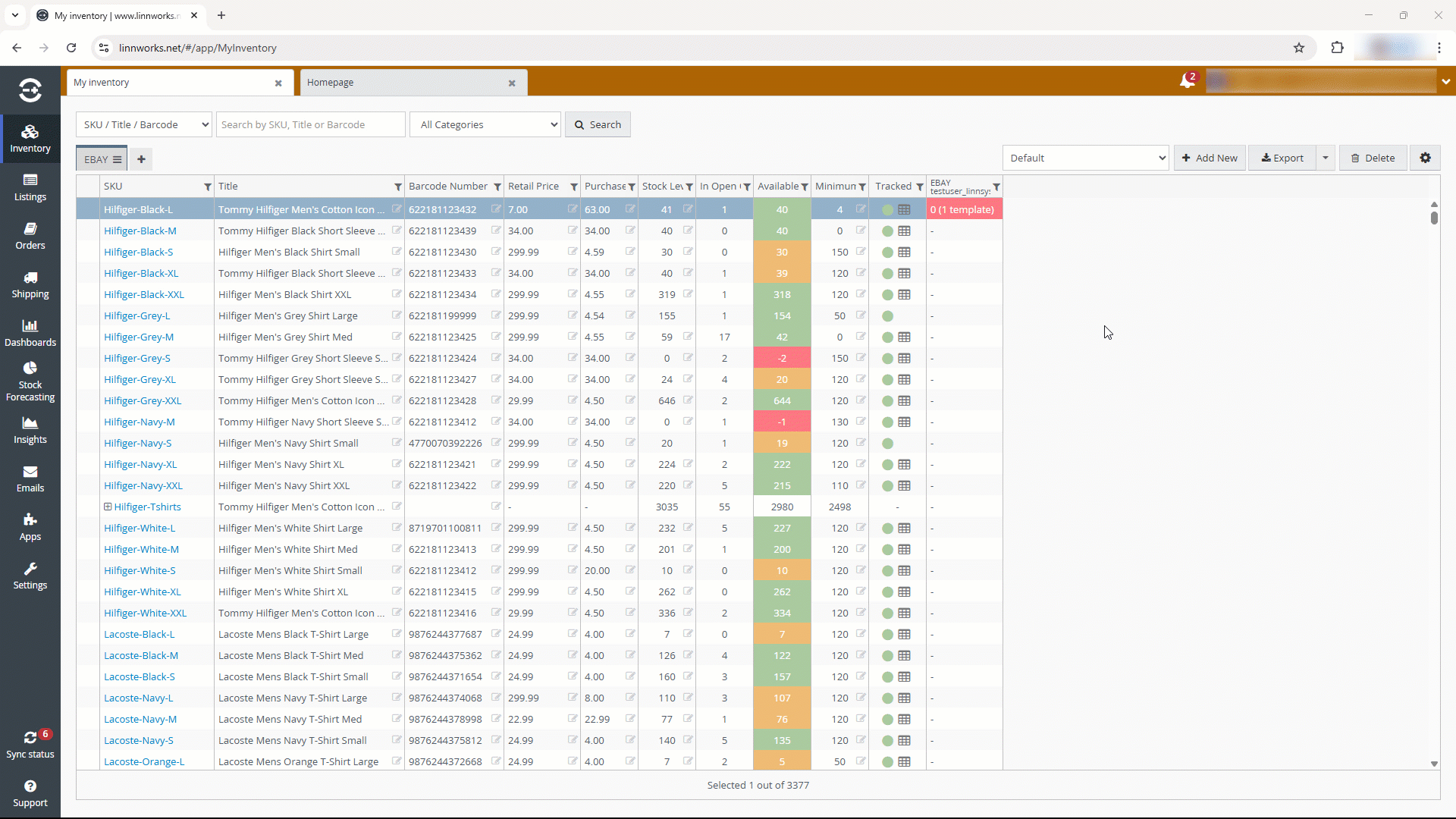Open the Shipping section

point(30,284)
